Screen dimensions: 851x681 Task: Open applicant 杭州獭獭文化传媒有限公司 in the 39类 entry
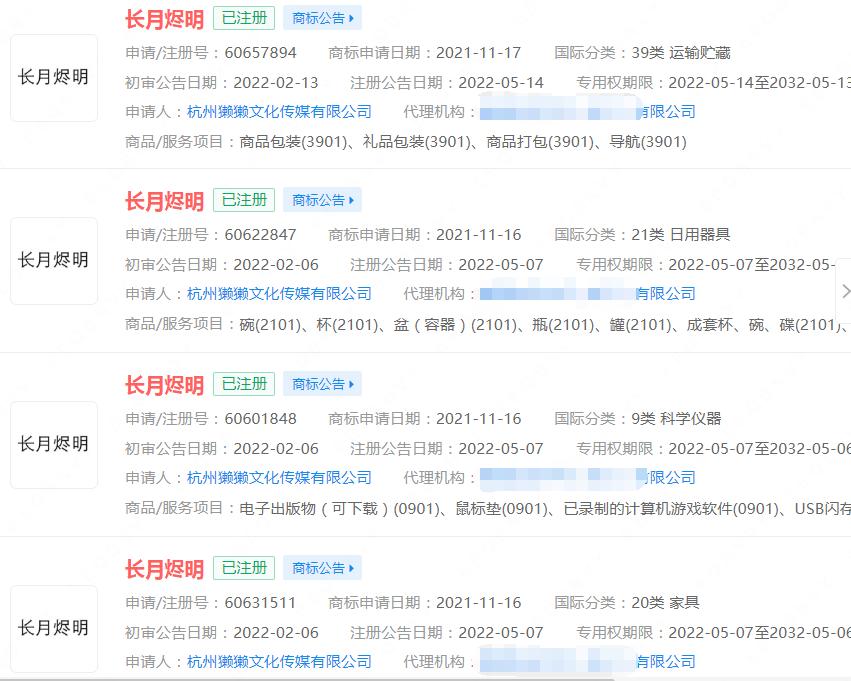(279, 112)
